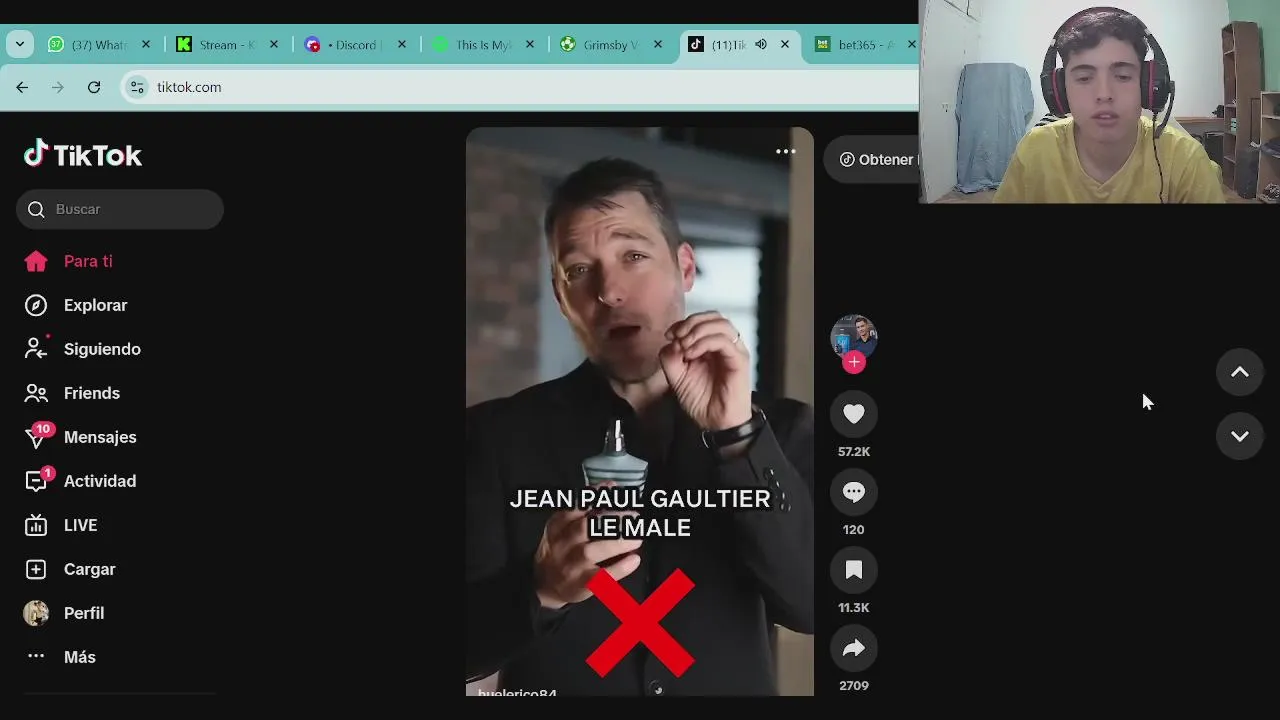Click the 2709 shares count
This screenshot has height=720, width=1280.
coord(854,686)
